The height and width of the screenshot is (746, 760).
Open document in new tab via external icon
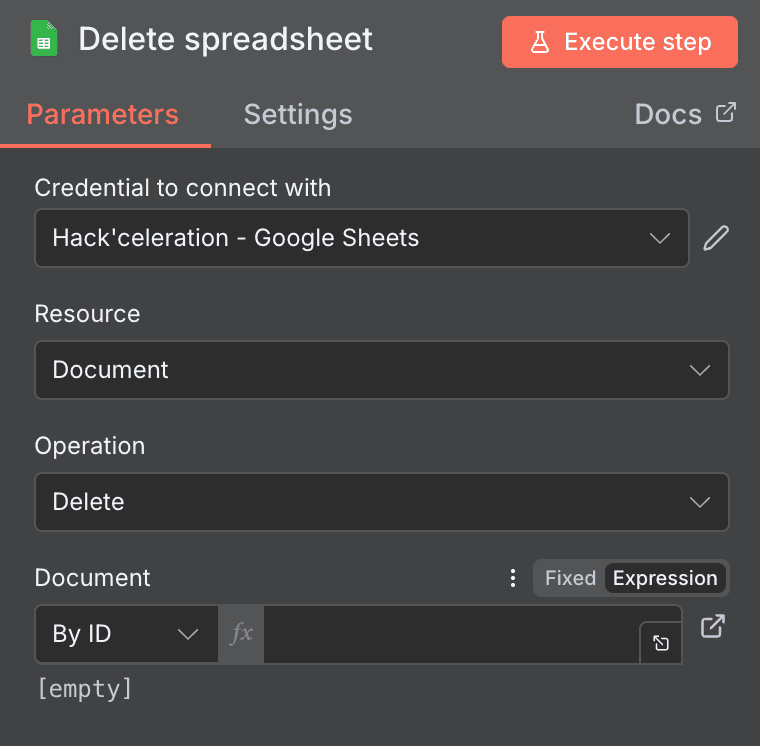click(712, 626)
